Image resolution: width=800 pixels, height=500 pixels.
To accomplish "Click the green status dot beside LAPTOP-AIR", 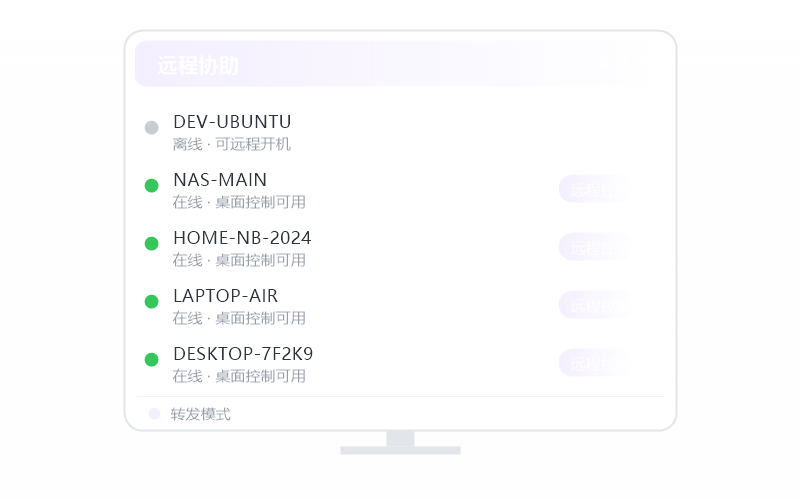I will coord(152,302).
